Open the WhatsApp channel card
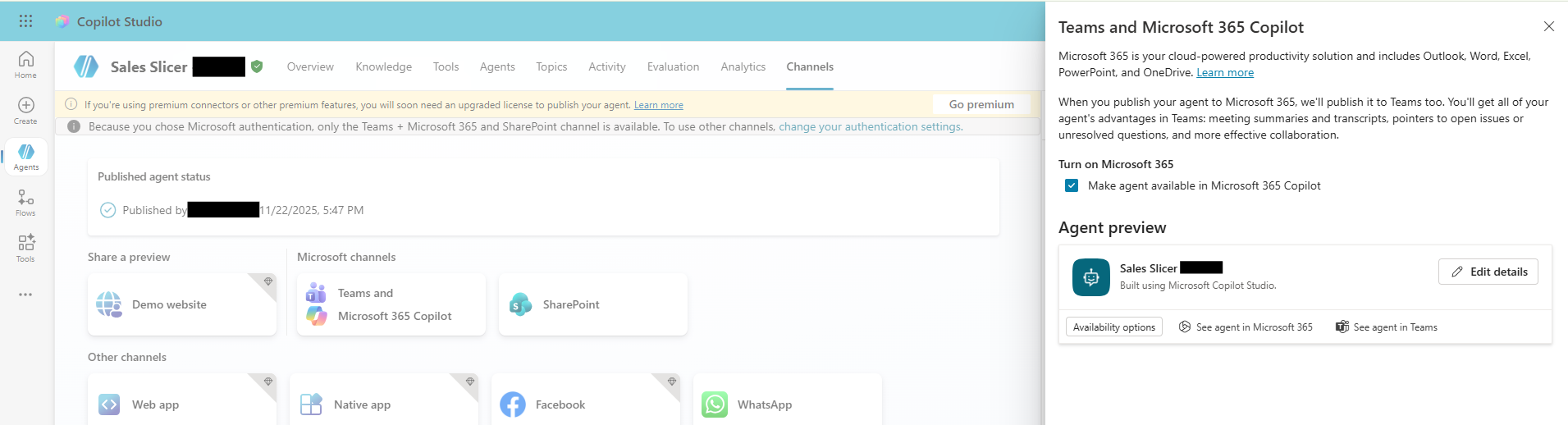 [x=788, y=400]
